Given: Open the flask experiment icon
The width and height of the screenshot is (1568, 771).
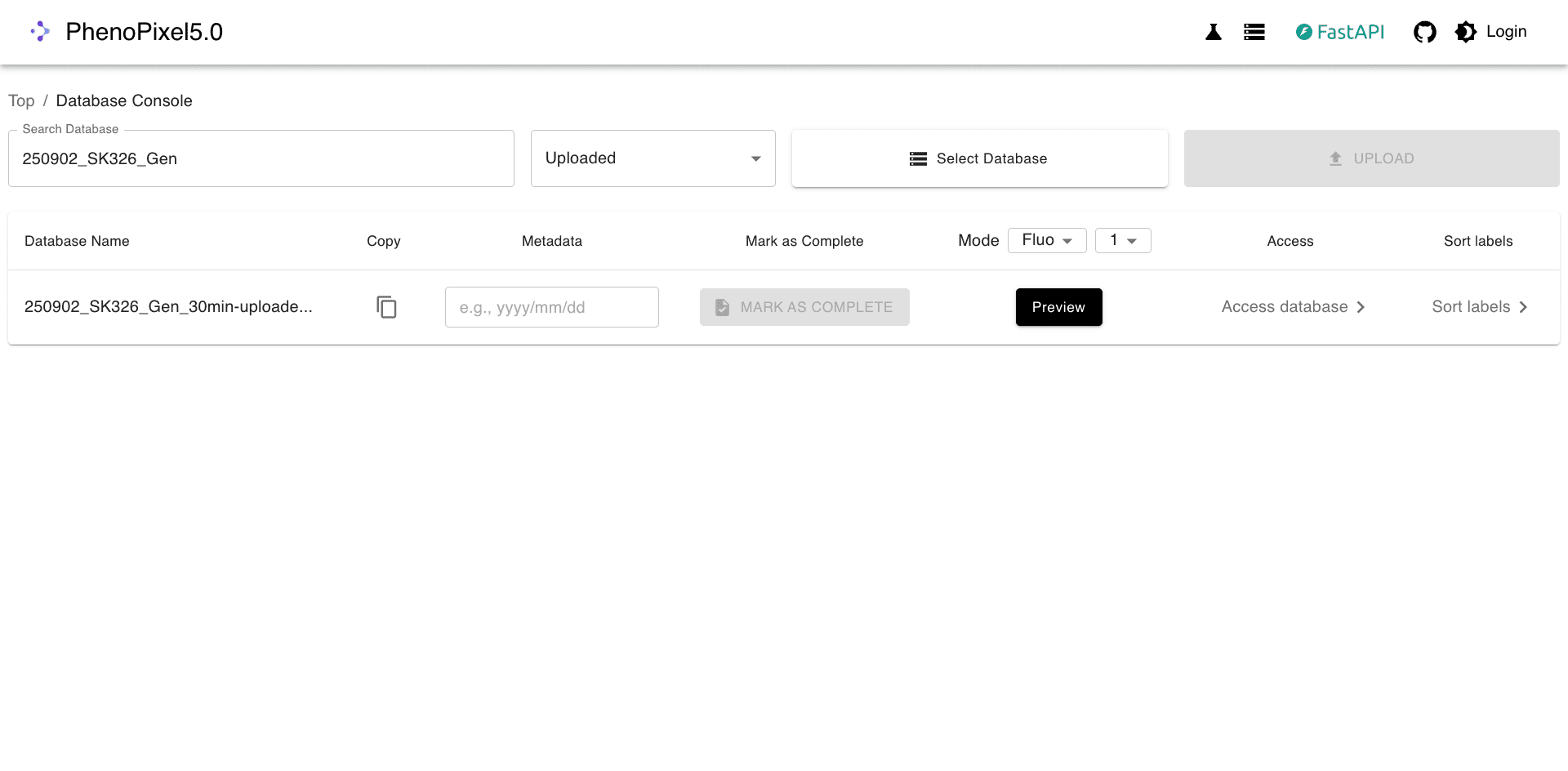Looking at the screenshot, I should (x=1213, y=32).
